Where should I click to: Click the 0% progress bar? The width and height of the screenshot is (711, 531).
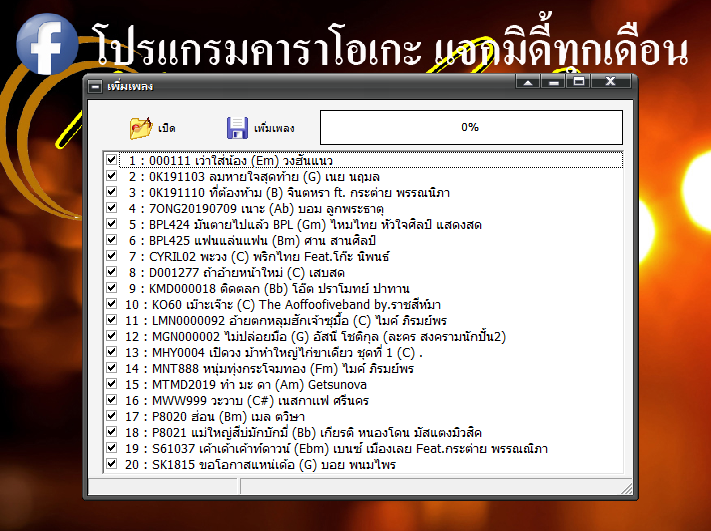click(x=471, y=127)
